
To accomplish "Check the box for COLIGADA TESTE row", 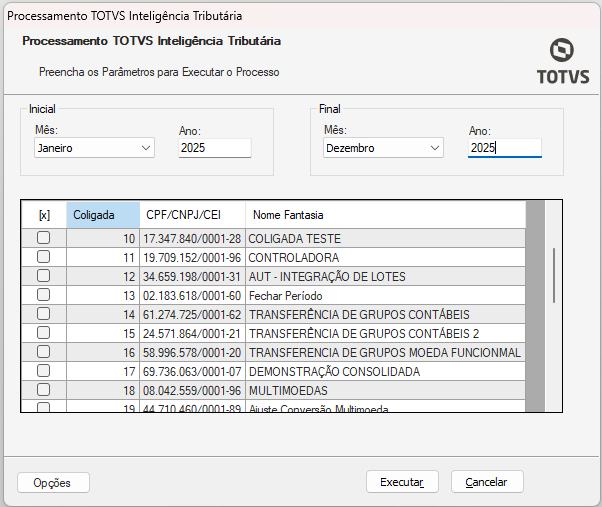I will click(x=43, y=238).
